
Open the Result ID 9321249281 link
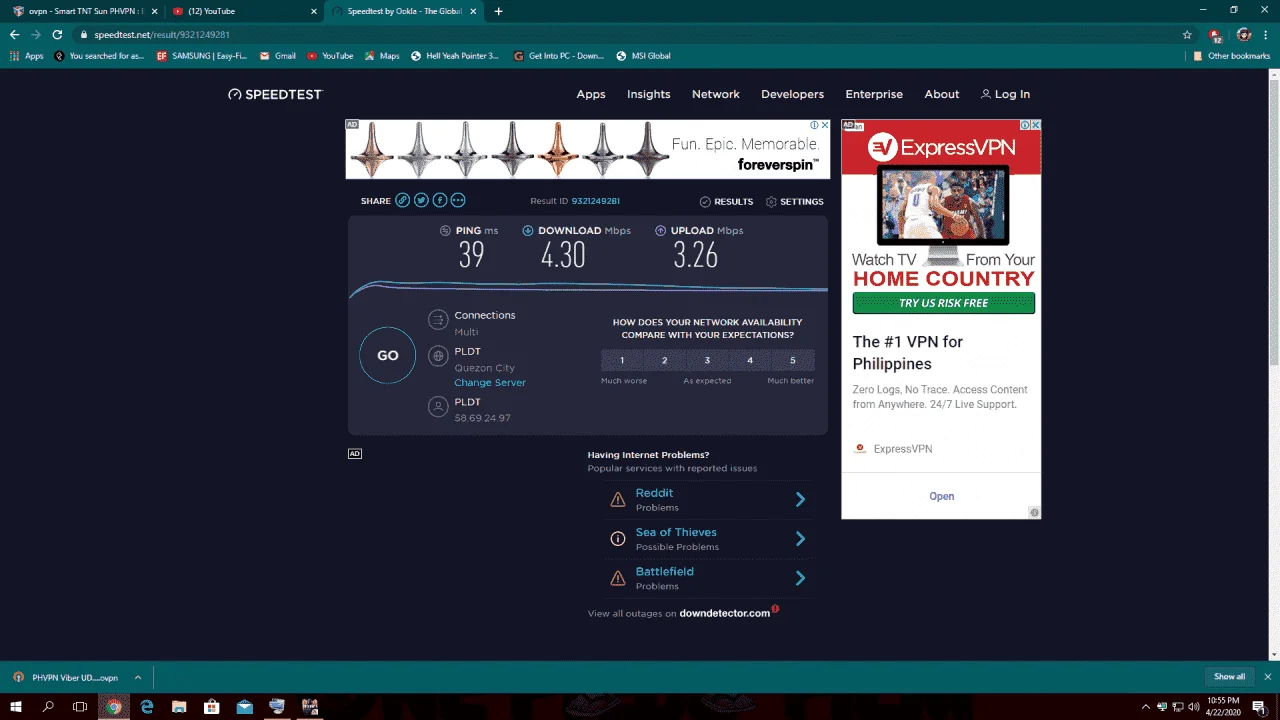click(596, 201)
